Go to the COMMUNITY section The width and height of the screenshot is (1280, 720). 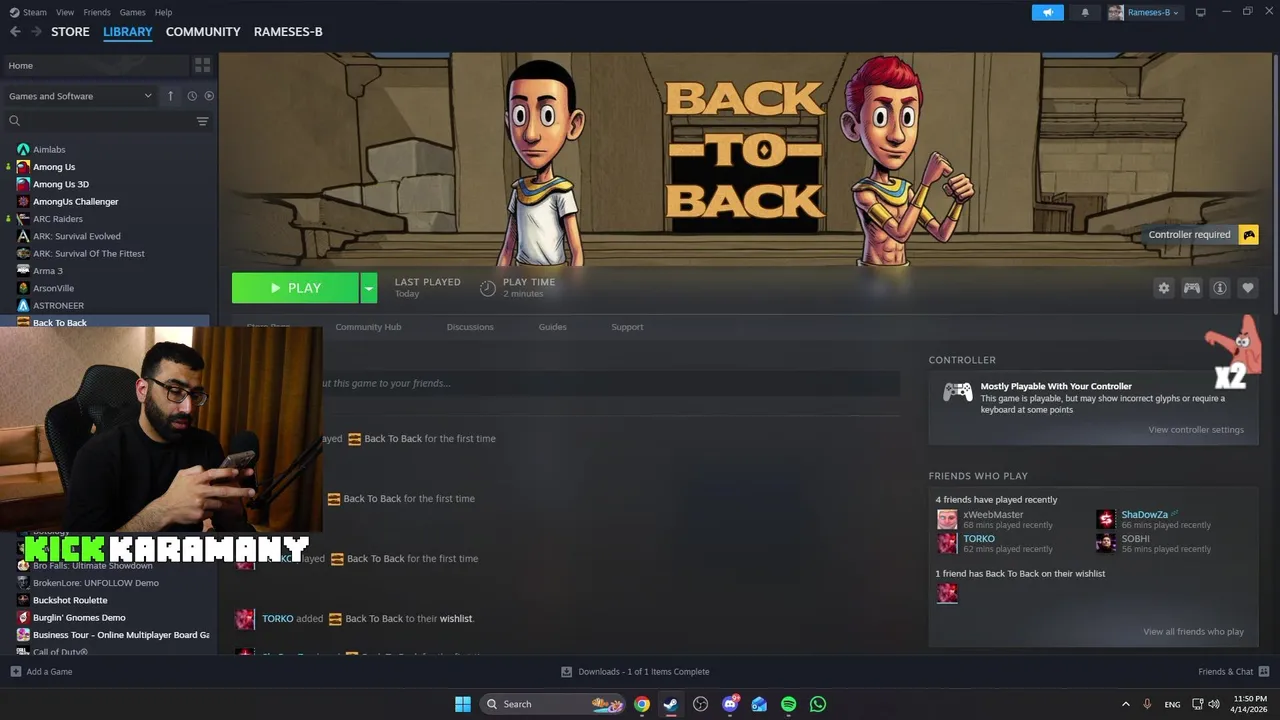pos(203,32)
